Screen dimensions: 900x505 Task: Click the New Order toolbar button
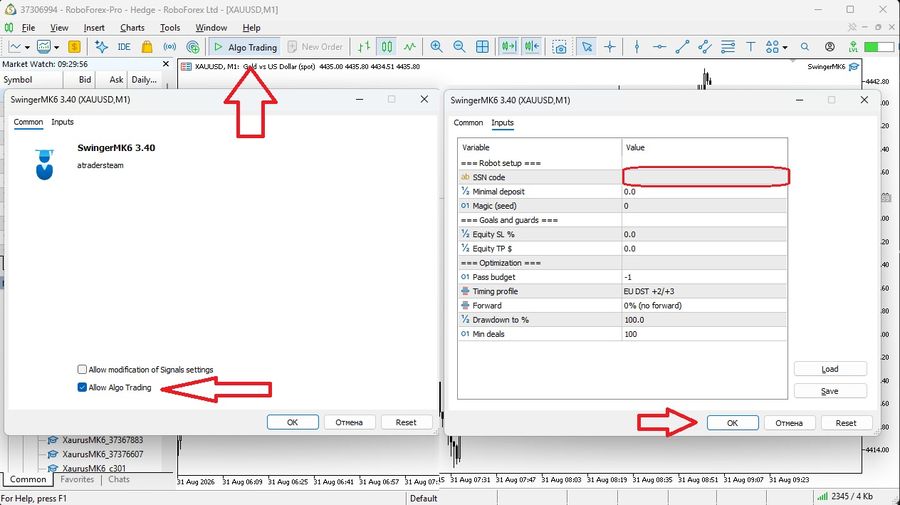[x=315, y=47]
